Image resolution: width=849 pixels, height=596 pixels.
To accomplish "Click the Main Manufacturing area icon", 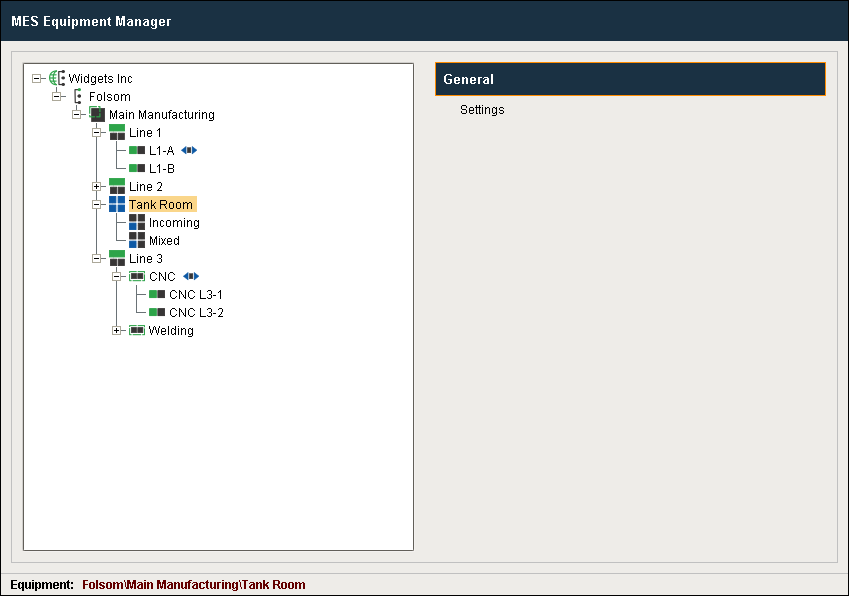I will click(97, 115).
